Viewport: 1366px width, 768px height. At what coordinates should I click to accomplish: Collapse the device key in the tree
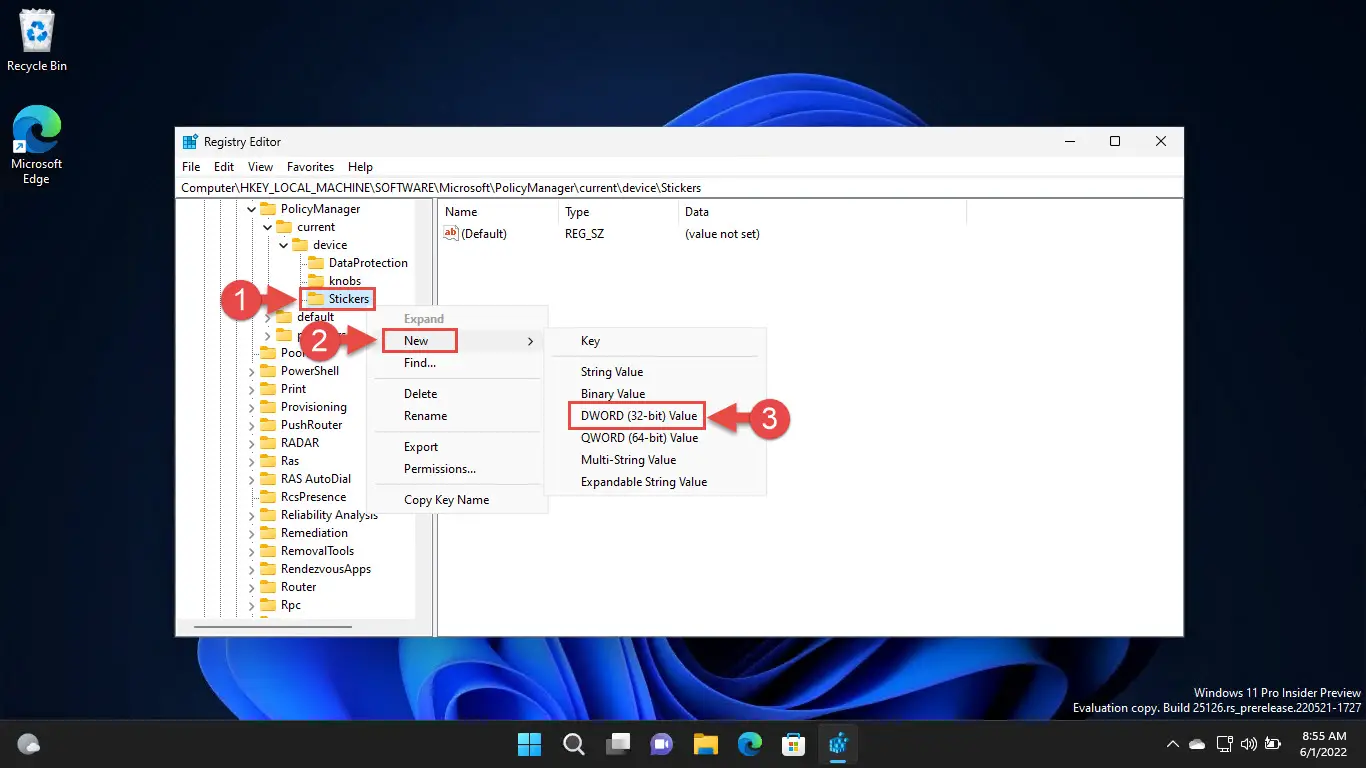point(284,245)
